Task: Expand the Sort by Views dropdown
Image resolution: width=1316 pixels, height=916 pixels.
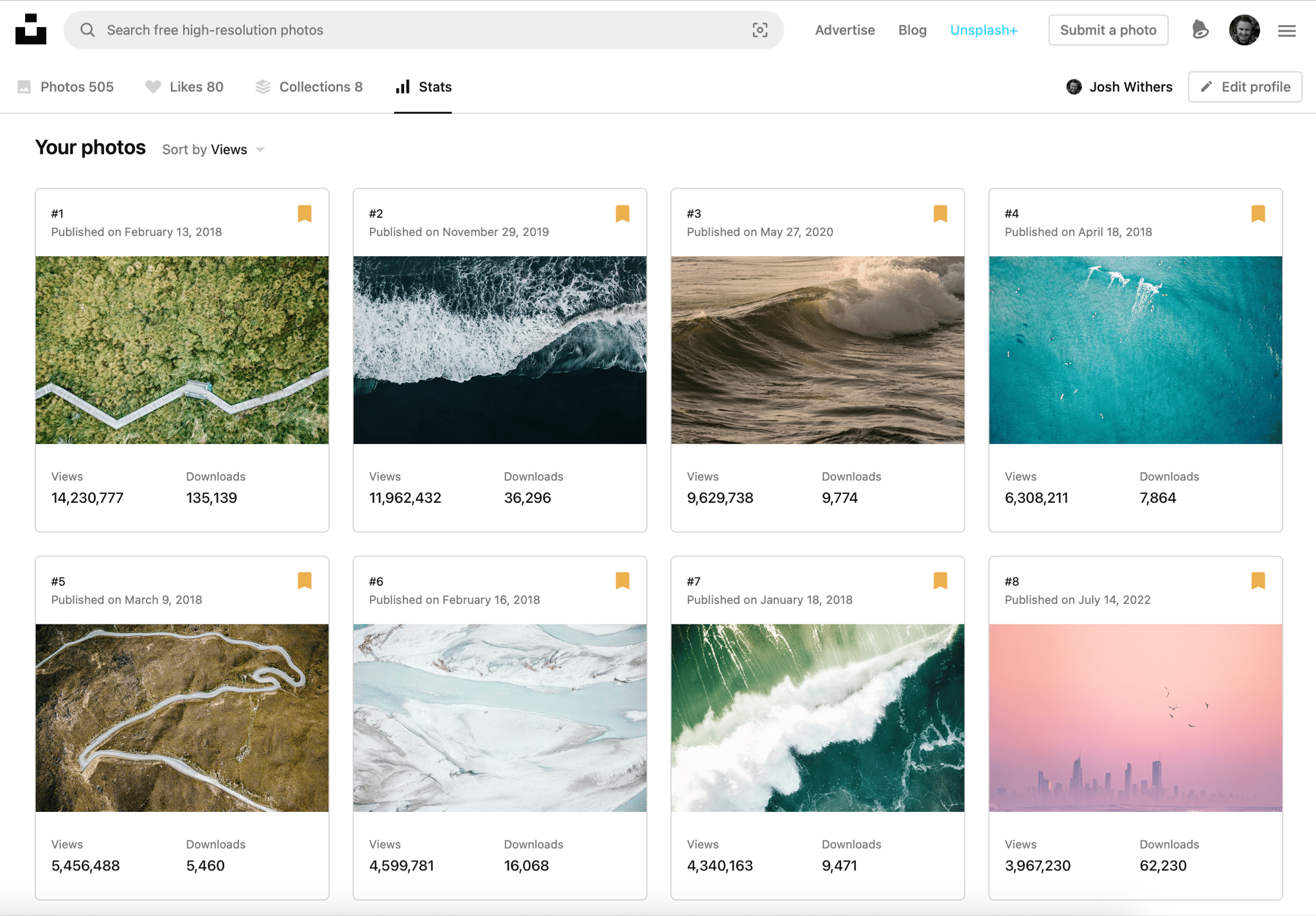Action: tap(213, 150)
